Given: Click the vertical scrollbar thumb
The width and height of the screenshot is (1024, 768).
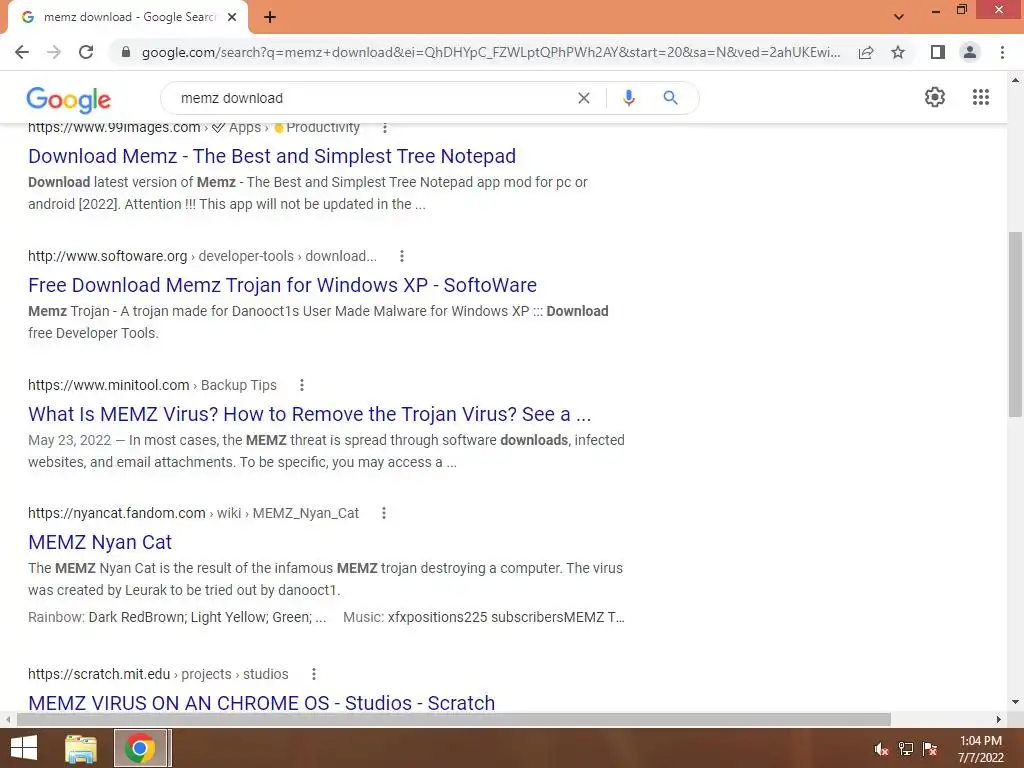Looking at the screenshot, I should tap(1015, 324).
